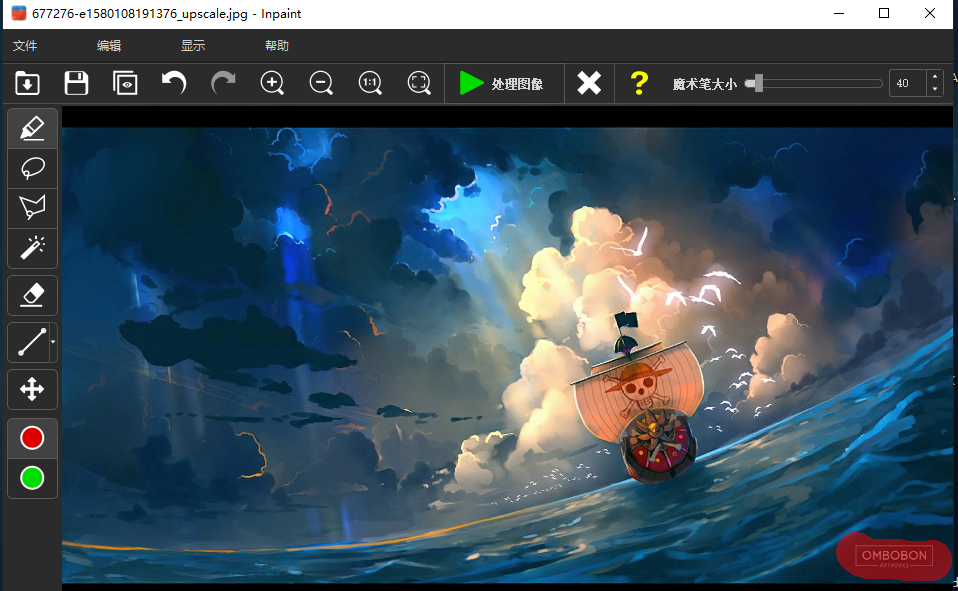
Task: Decrease brush size with down arrow
Action: (x=935, y=89)
